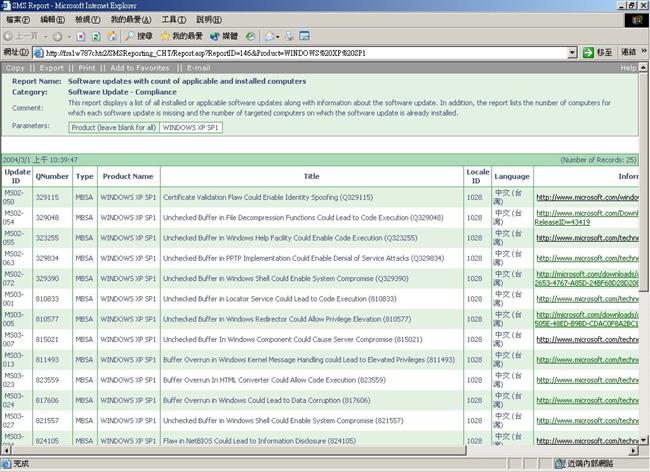Screen dimensions: 650x472
Task: Open the 檔案(F) File menu
Action: 18,19
